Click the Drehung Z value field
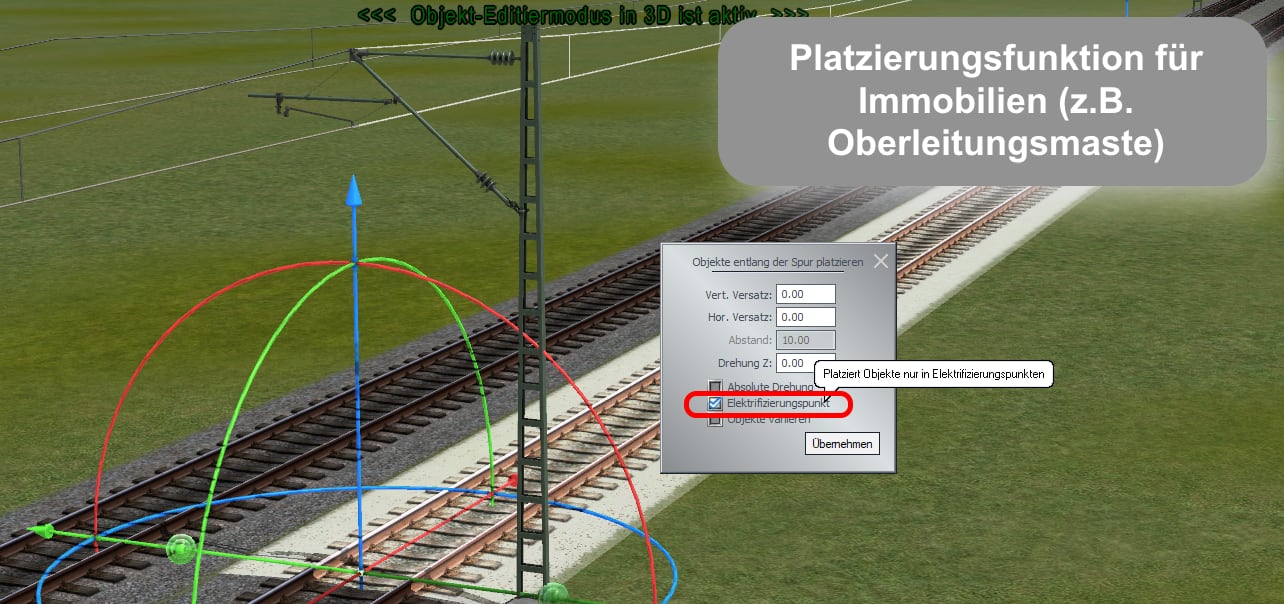This screenshot has width=1284, height=604. click(x=805, y=363)
